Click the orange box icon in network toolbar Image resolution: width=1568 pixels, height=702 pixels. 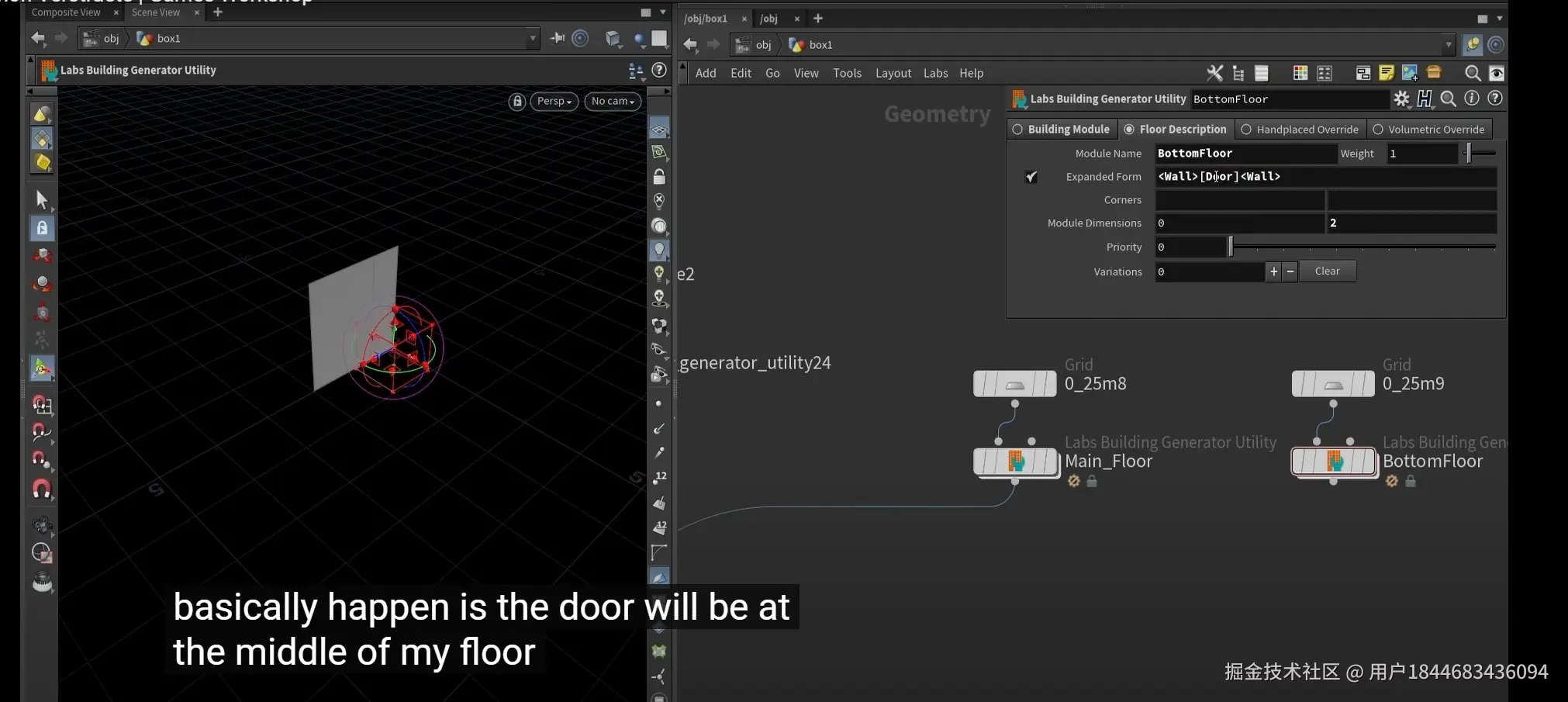(1434, 72)
